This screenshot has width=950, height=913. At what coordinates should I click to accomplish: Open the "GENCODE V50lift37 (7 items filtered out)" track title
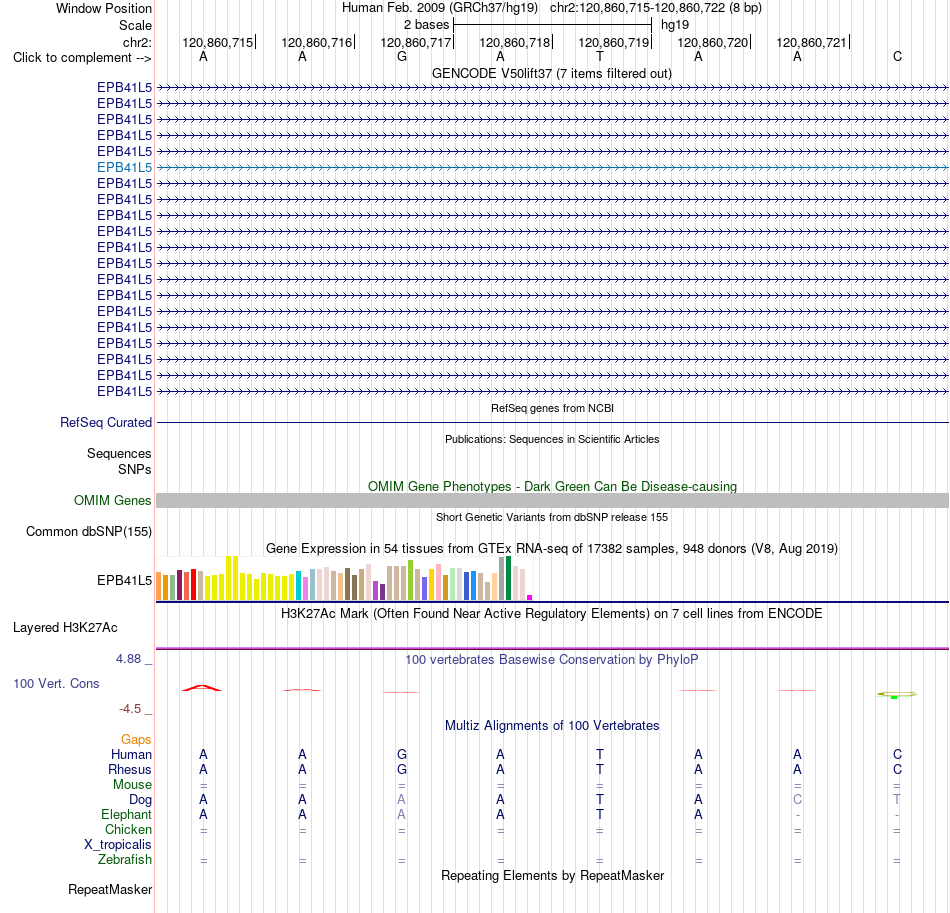click(552, 74)
